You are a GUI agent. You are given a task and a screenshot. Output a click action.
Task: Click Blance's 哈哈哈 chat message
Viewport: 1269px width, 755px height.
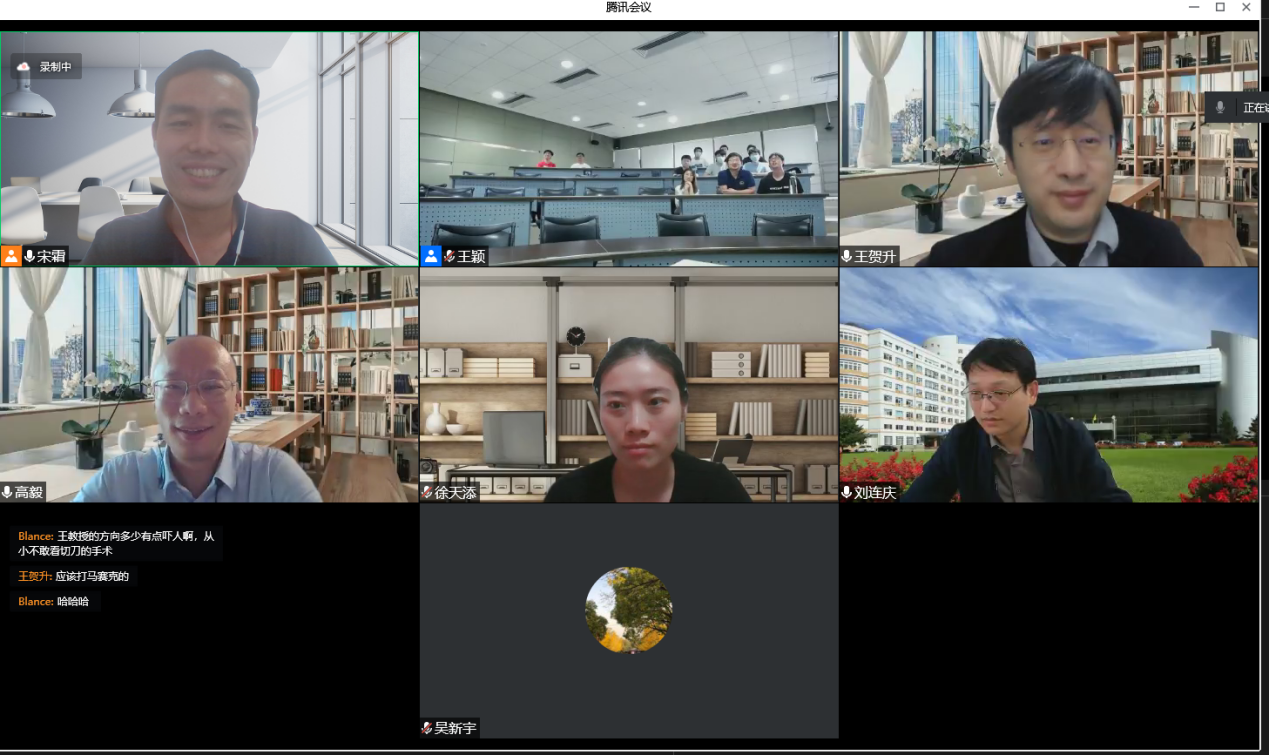54,601
